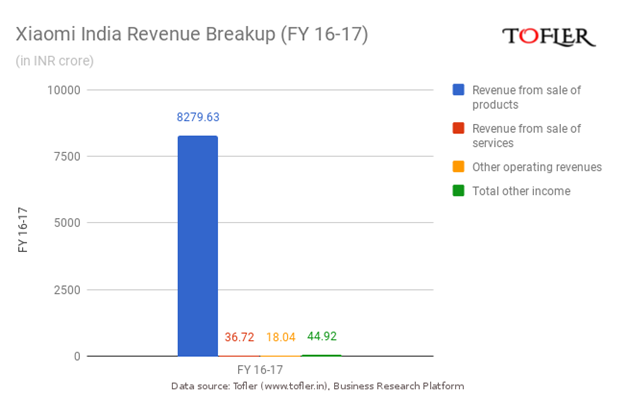Screen dimensions: 628x399
Task: Click the rotated 'FY 16-17' y-axis title
Action: point(23,230)
